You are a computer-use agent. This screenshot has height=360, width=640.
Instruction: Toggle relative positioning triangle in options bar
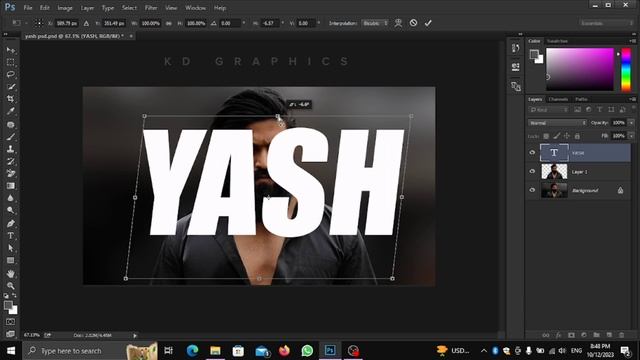86,23
